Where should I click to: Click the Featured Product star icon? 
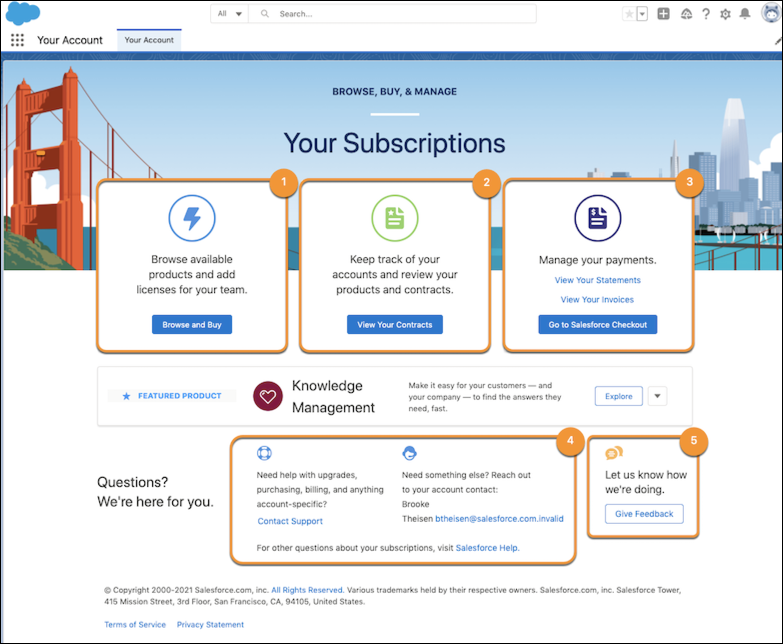click(x=126, y=396)
